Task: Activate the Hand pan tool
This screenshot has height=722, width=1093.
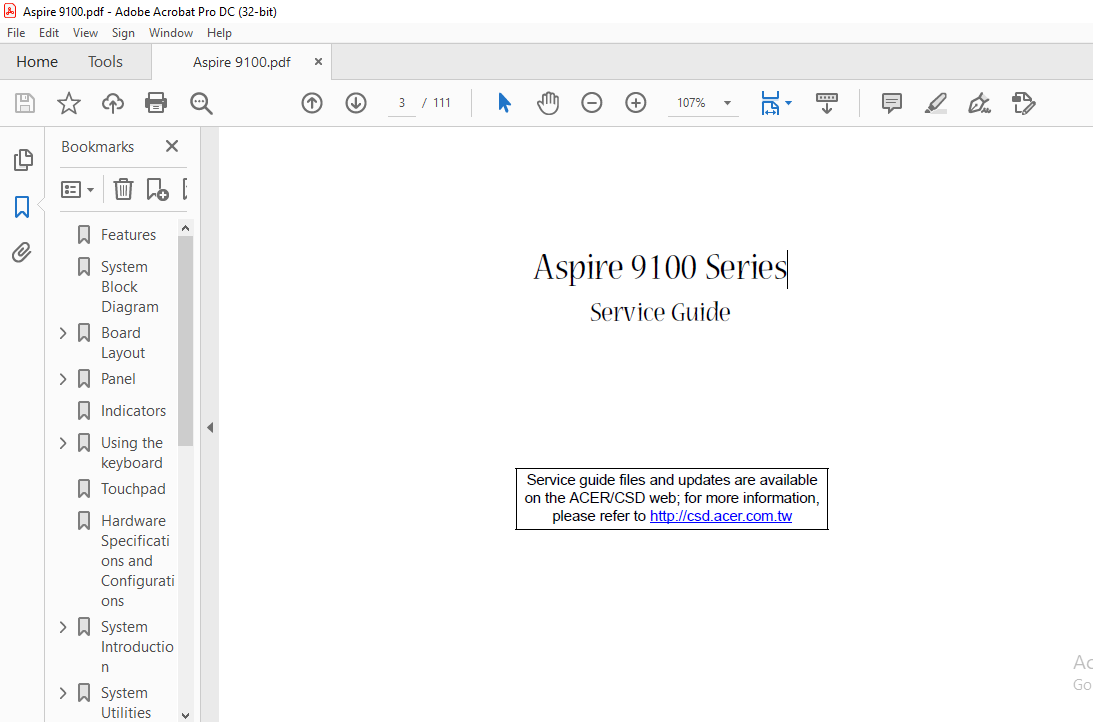Action: (548, 103)
